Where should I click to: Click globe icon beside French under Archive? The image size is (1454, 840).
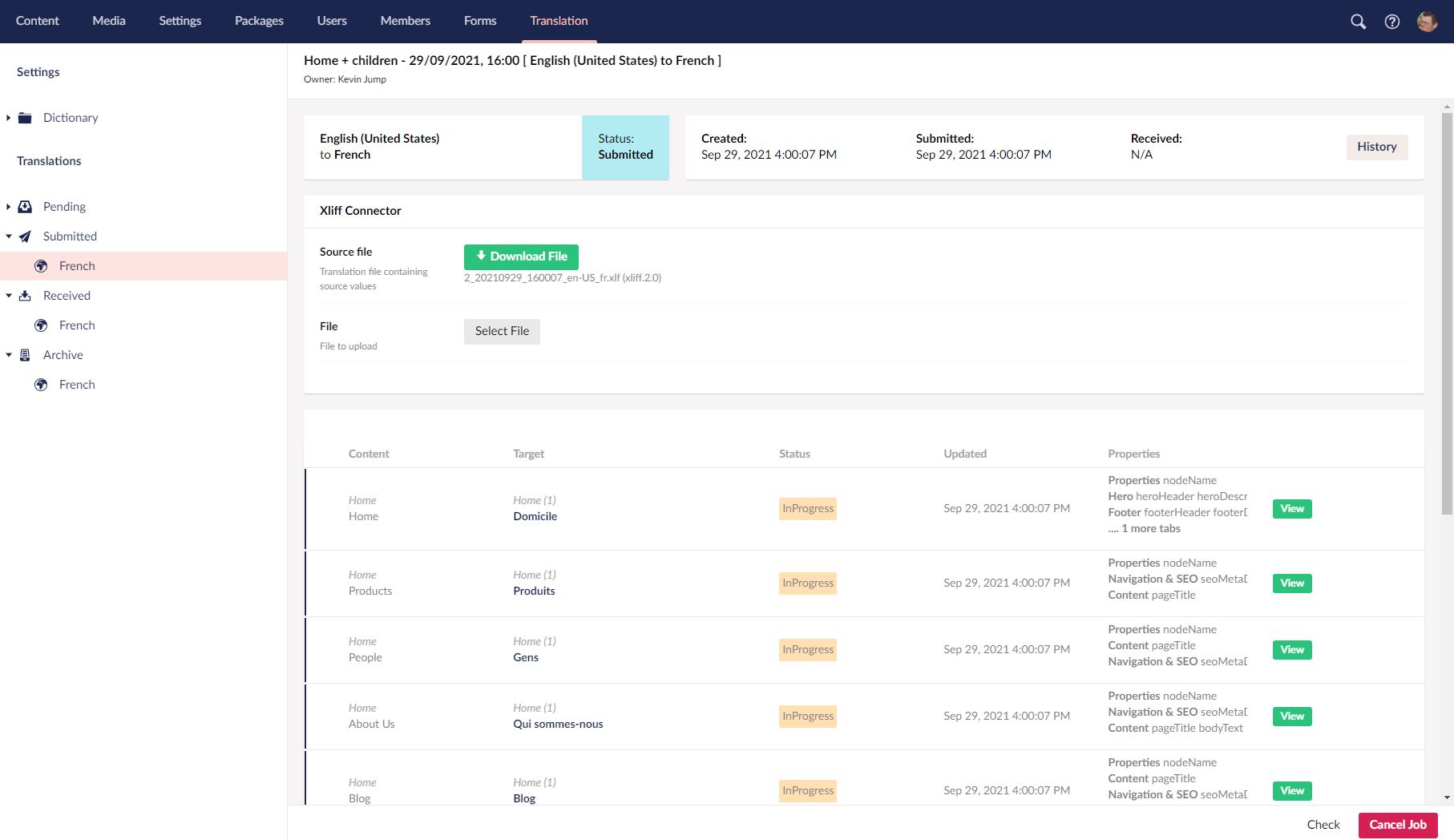(x=41, y=385)
